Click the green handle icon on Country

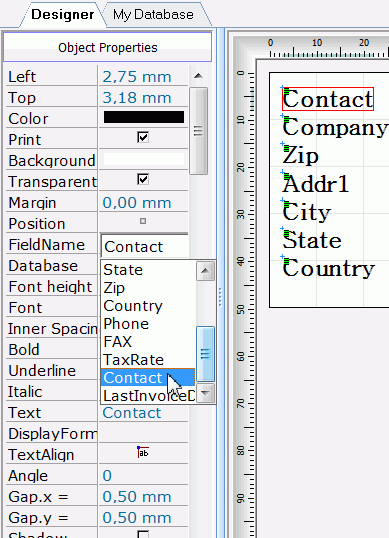click(x=287, y=261)
